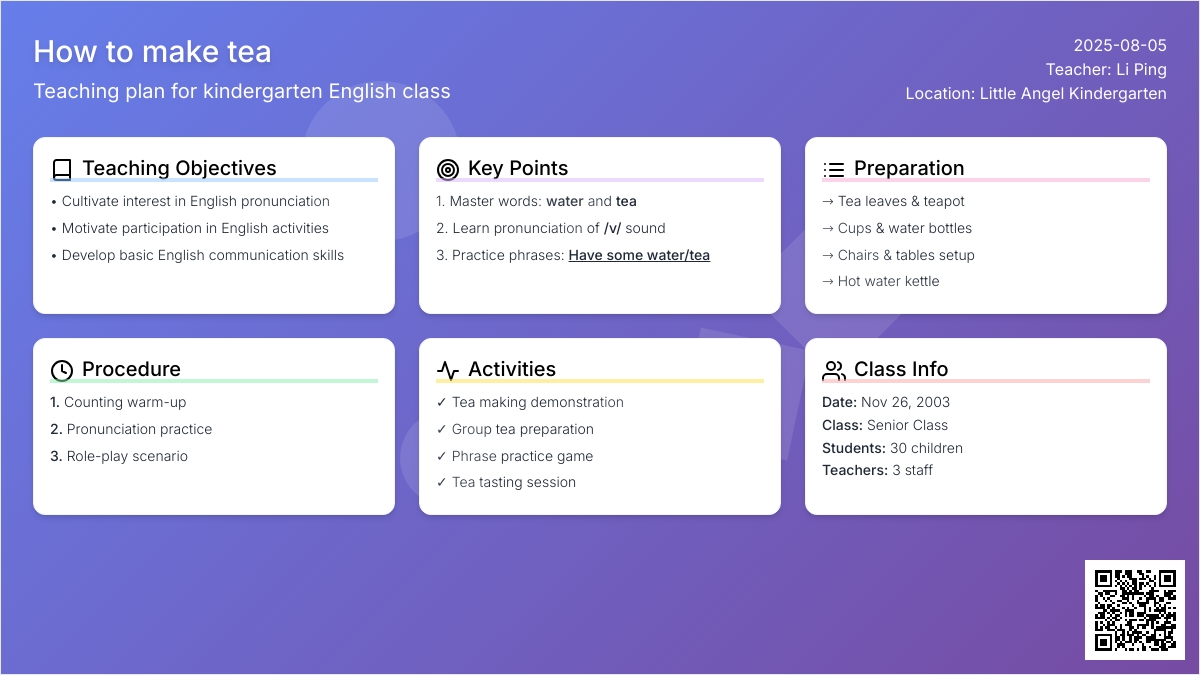Screen dimensions: 1200x675
Task: Click the pulse icon beside Activities
Action: tap(448, 370)
